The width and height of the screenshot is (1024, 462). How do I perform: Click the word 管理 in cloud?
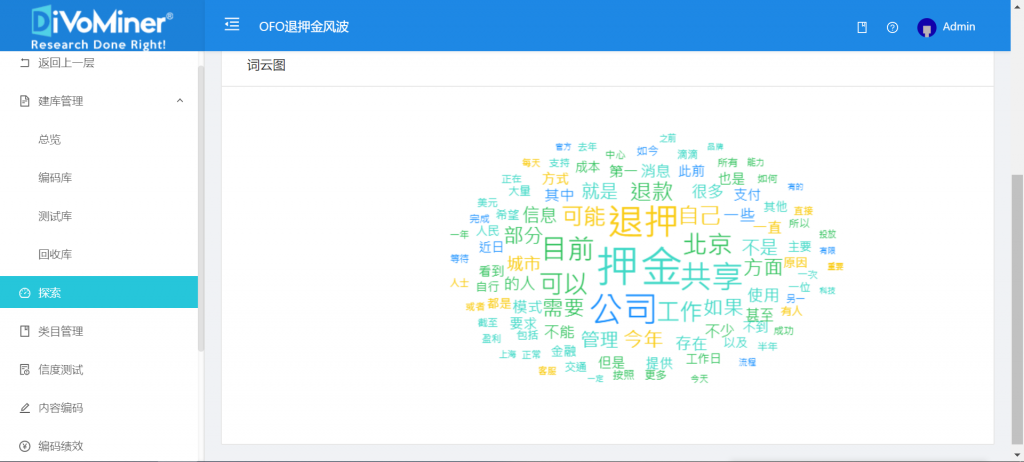pyautogui.click(x=600, y=340)
